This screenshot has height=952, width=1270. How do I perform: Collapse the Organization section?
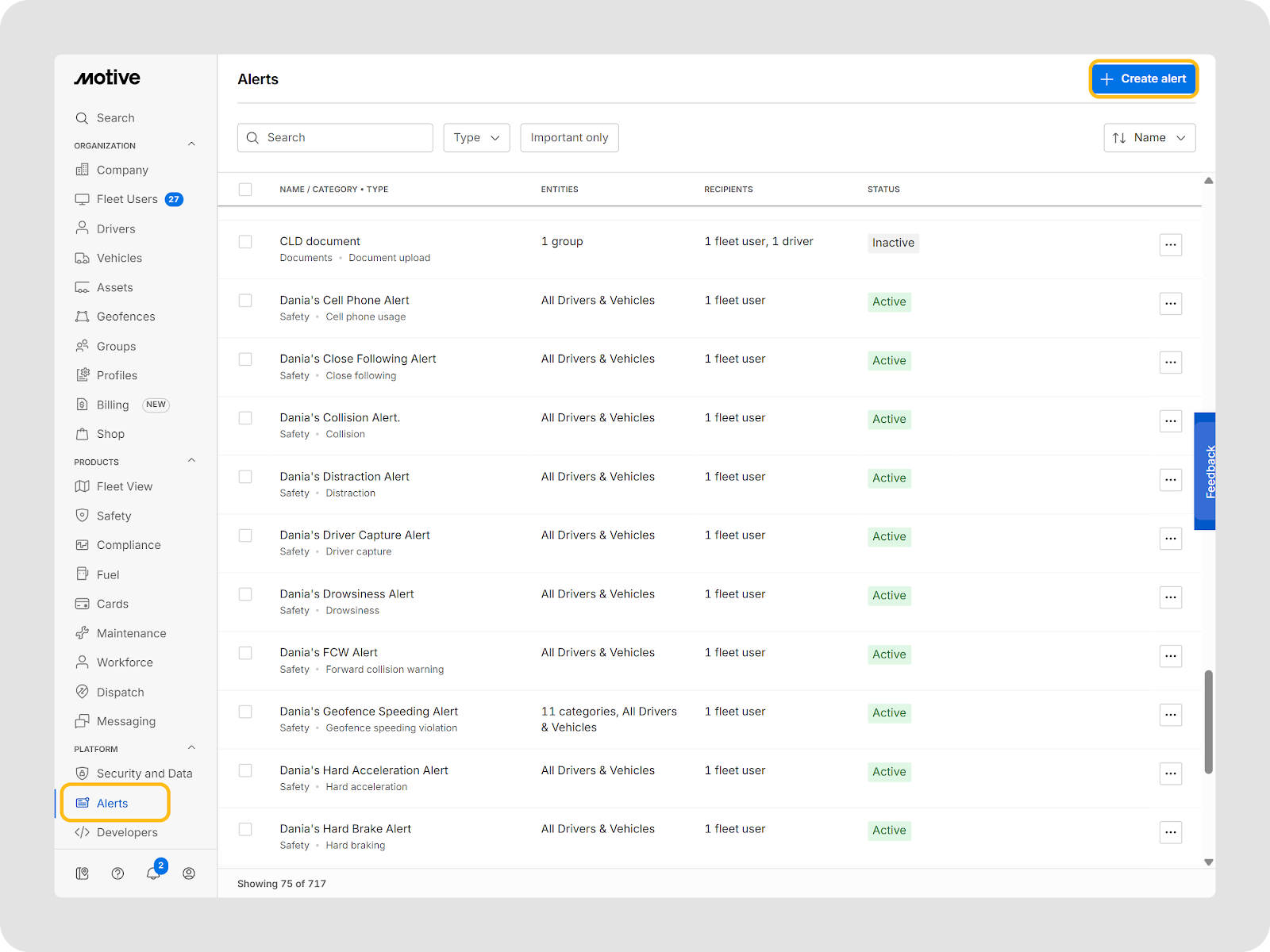click(x=191, y=144)
